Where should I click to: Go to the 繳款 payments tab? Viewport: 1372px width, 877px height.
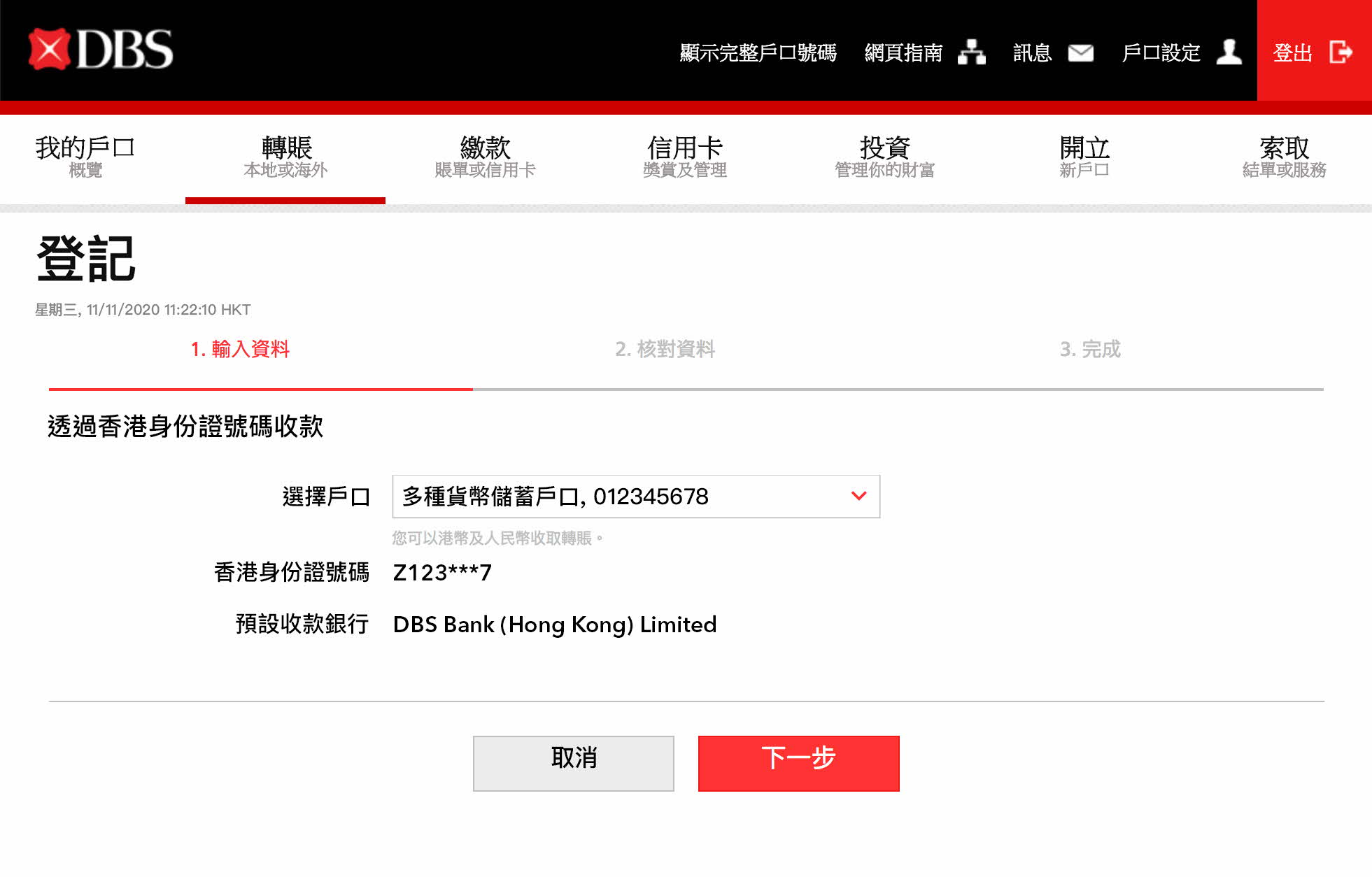485,157
